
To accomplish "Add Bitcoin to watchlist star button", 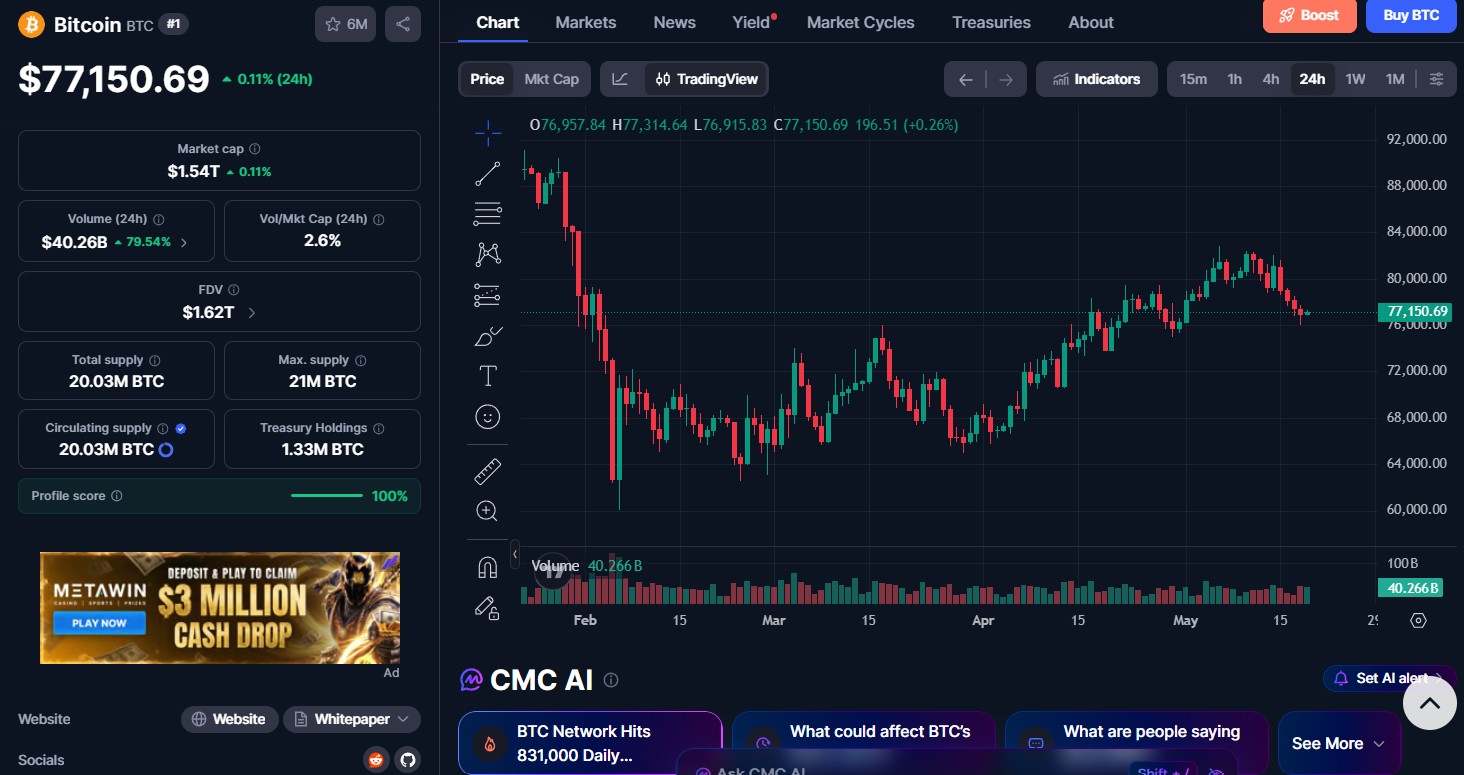I will point(345,24).
